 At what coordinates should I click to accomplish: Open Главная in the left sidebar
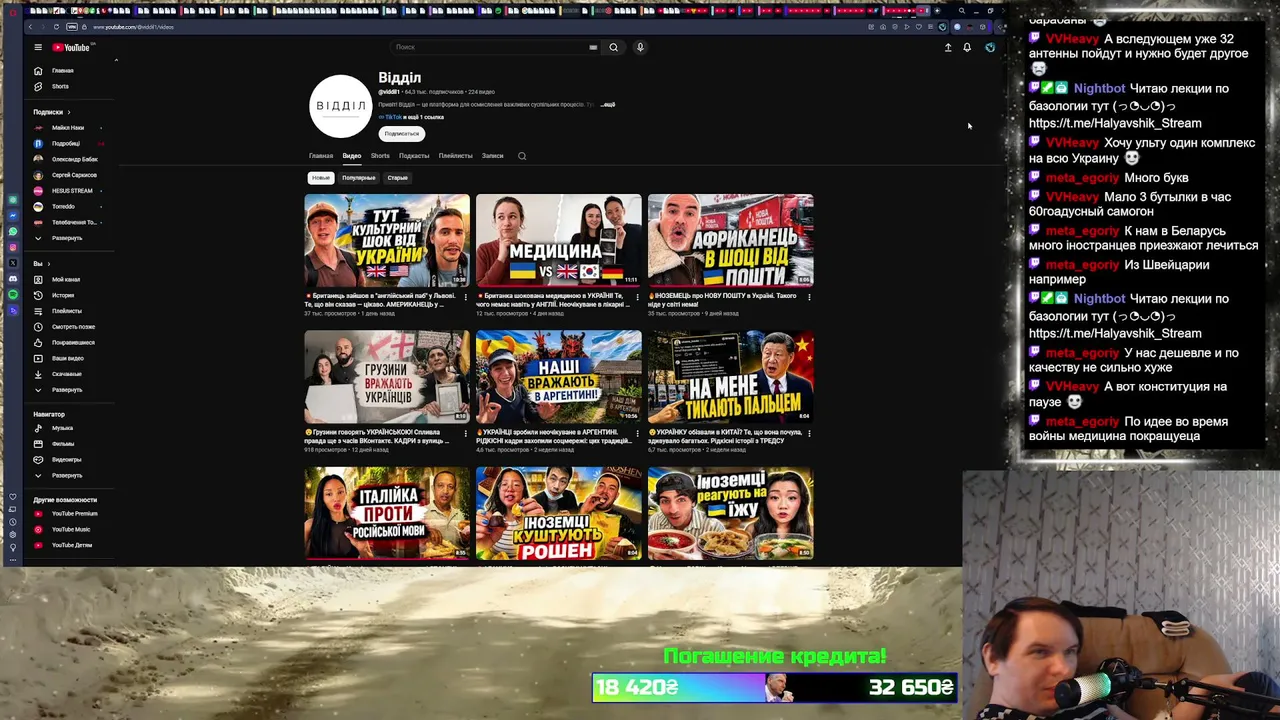point(62,71)
